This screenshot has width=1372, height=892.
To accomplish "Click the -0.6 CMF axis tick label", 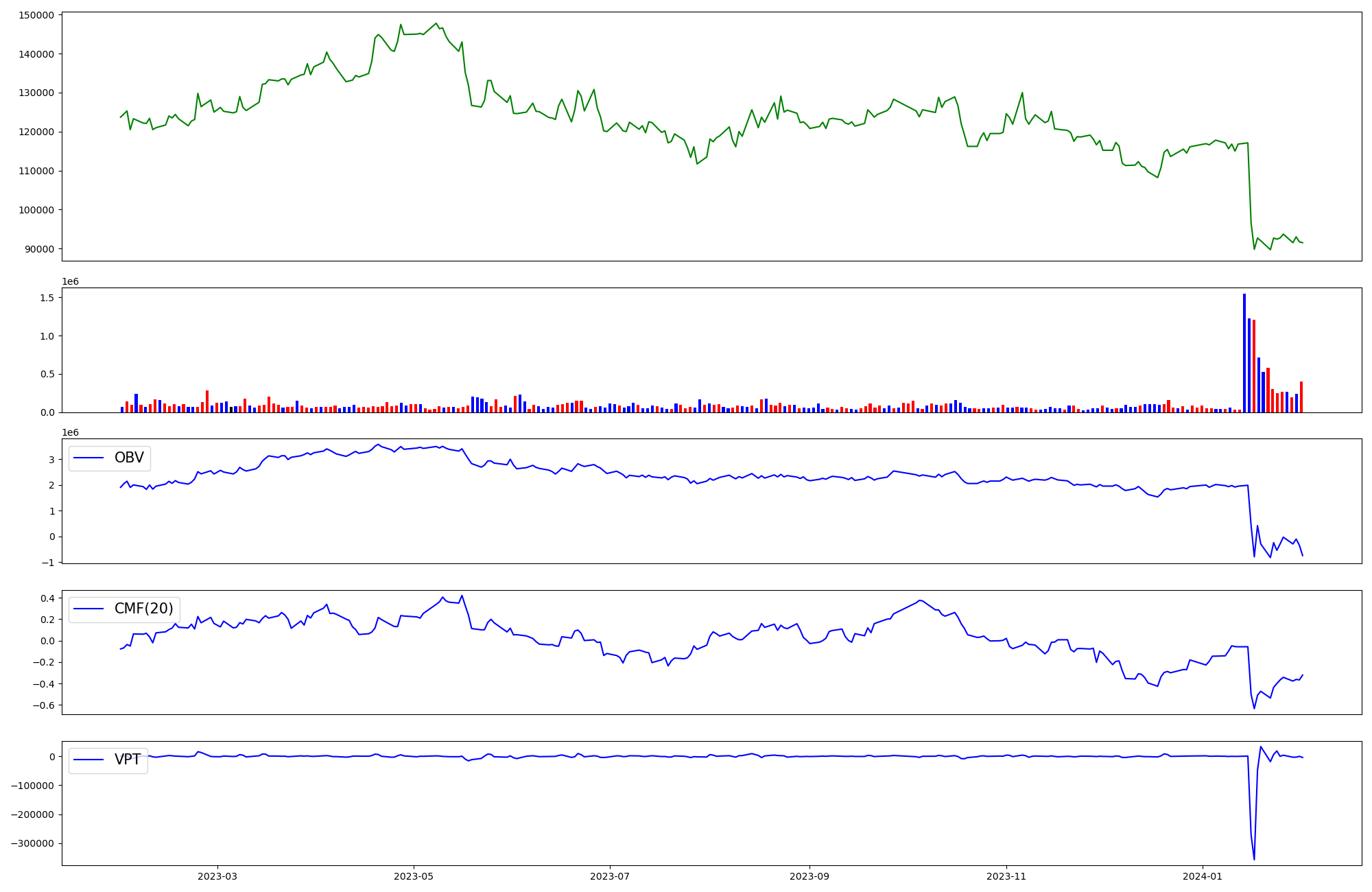I will point(45,705).
